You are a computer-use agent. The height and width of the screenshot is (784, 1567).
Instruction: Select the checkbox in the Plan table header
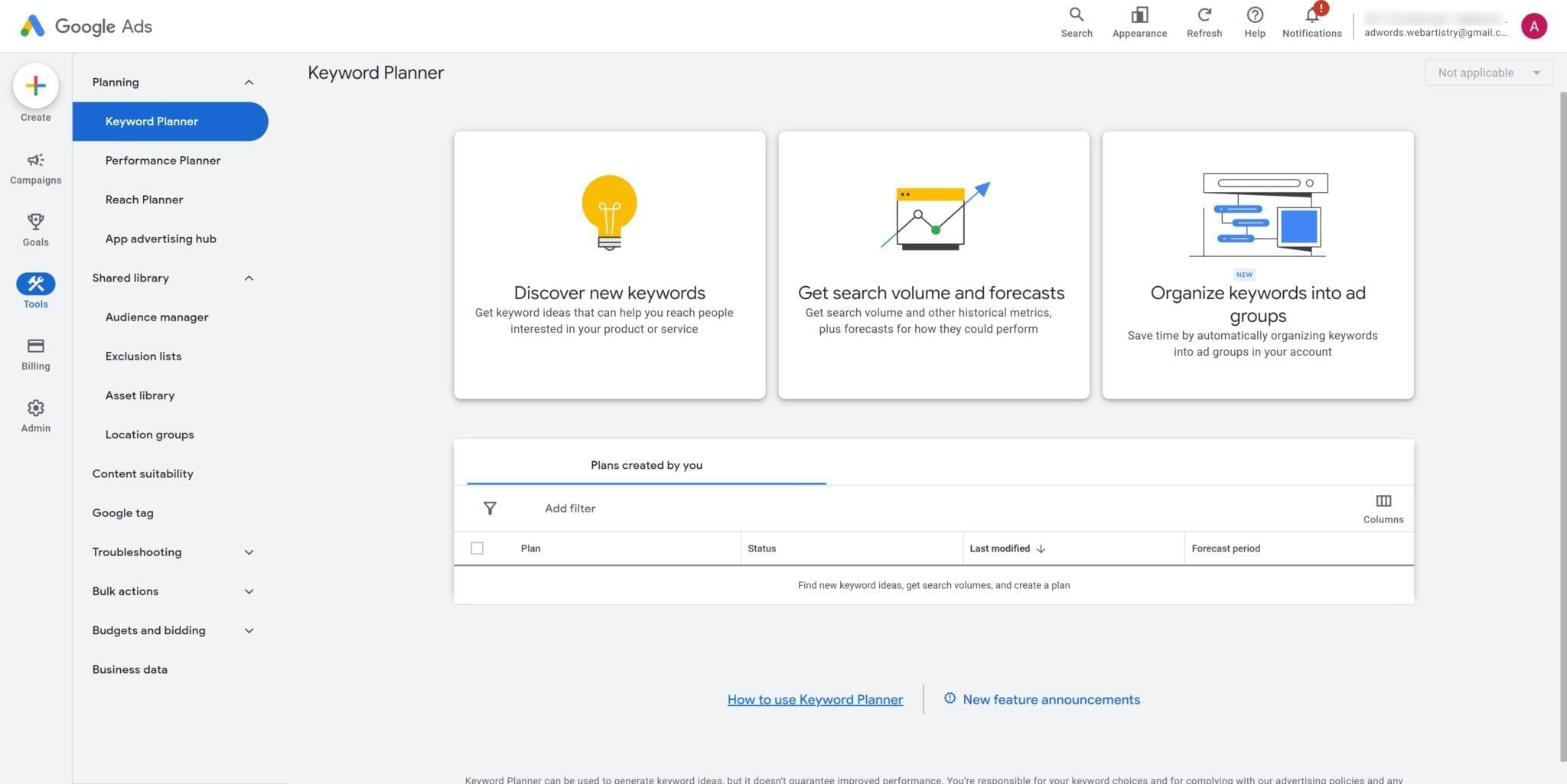coord(477,548)
